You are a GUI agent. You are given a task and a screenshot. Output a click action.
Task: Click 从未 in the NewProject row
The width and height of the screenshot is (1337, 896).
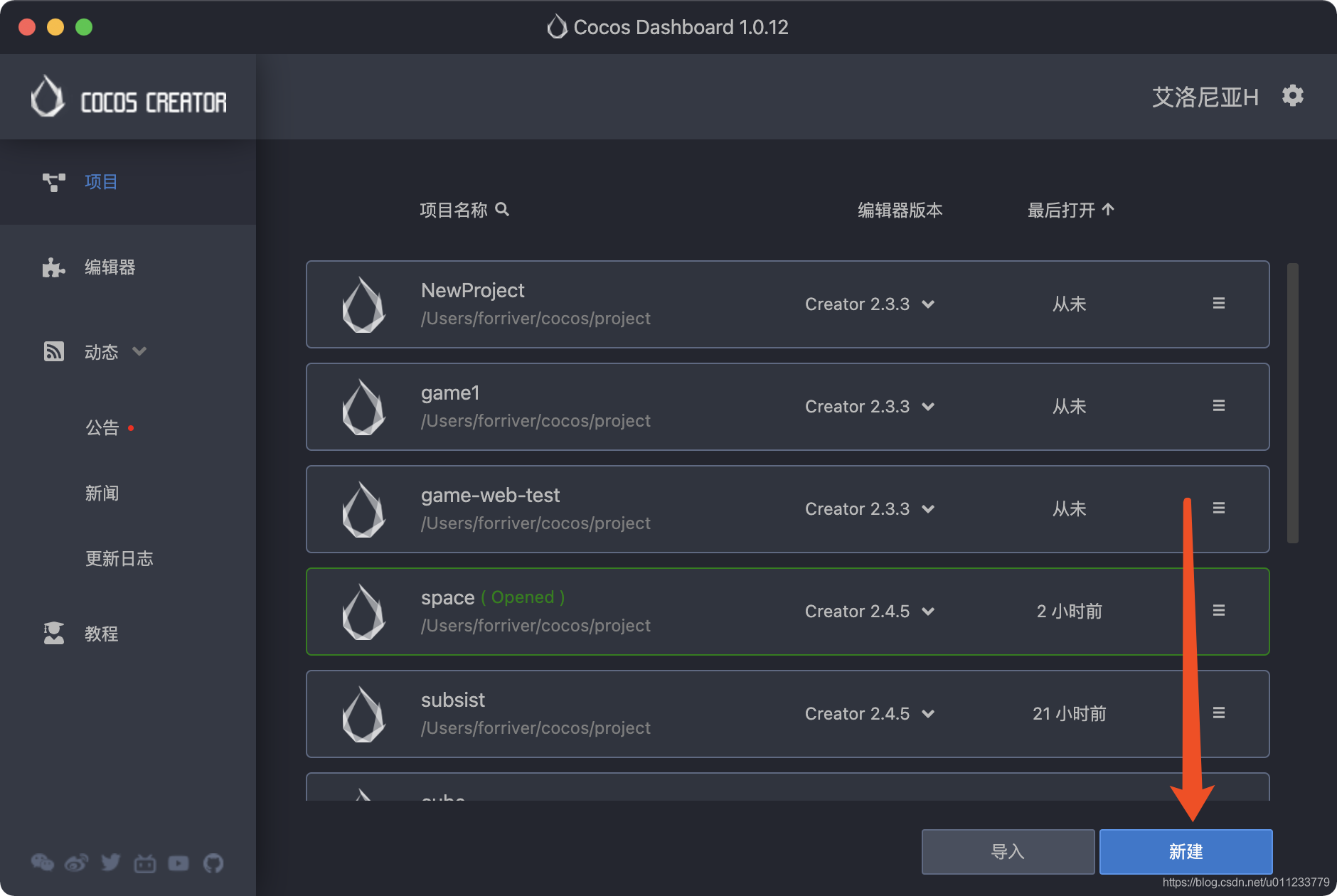coord(1069,304)
